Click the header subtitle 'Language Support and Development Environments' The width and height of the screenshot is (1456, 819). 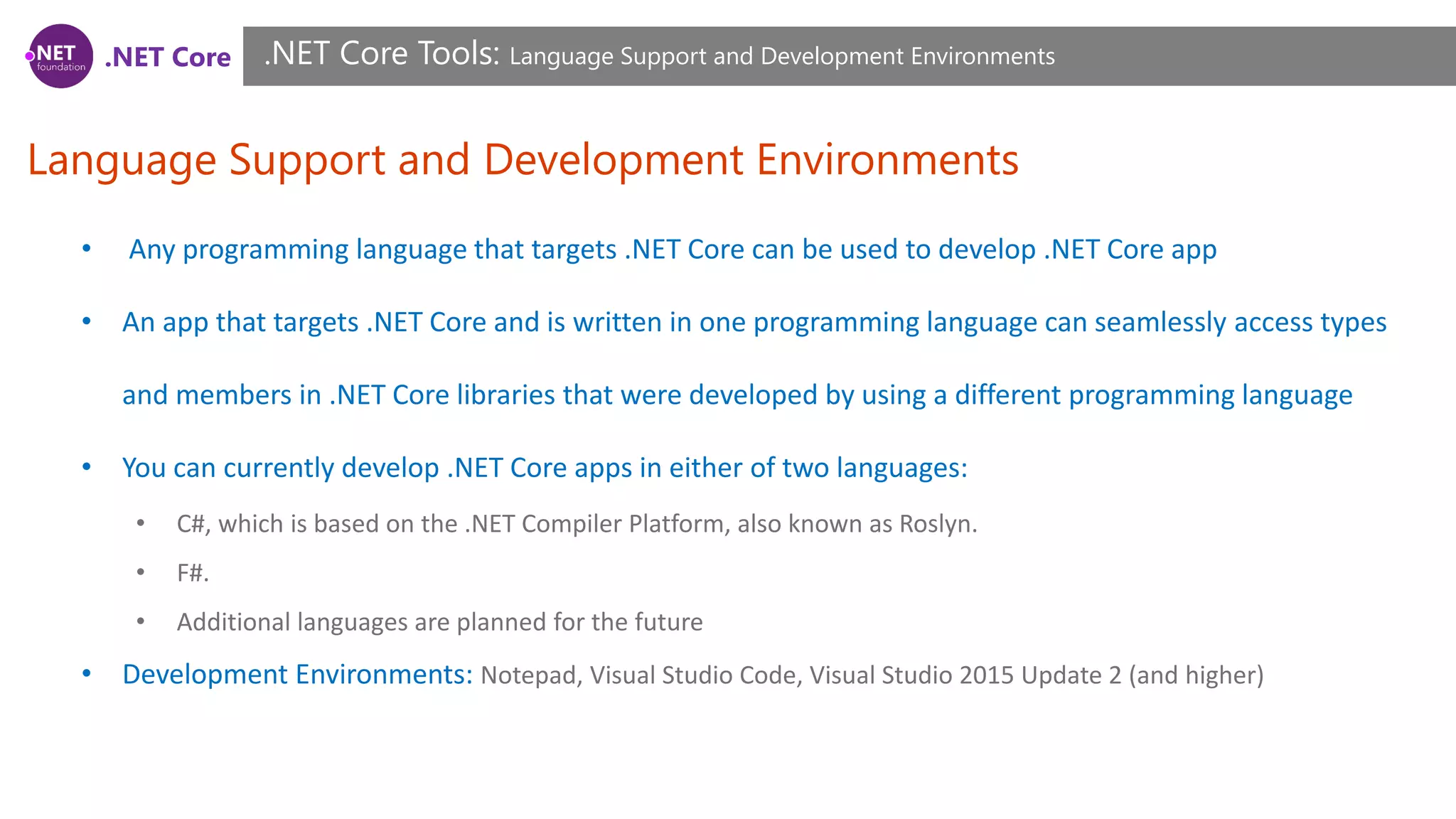pos(782,56)
